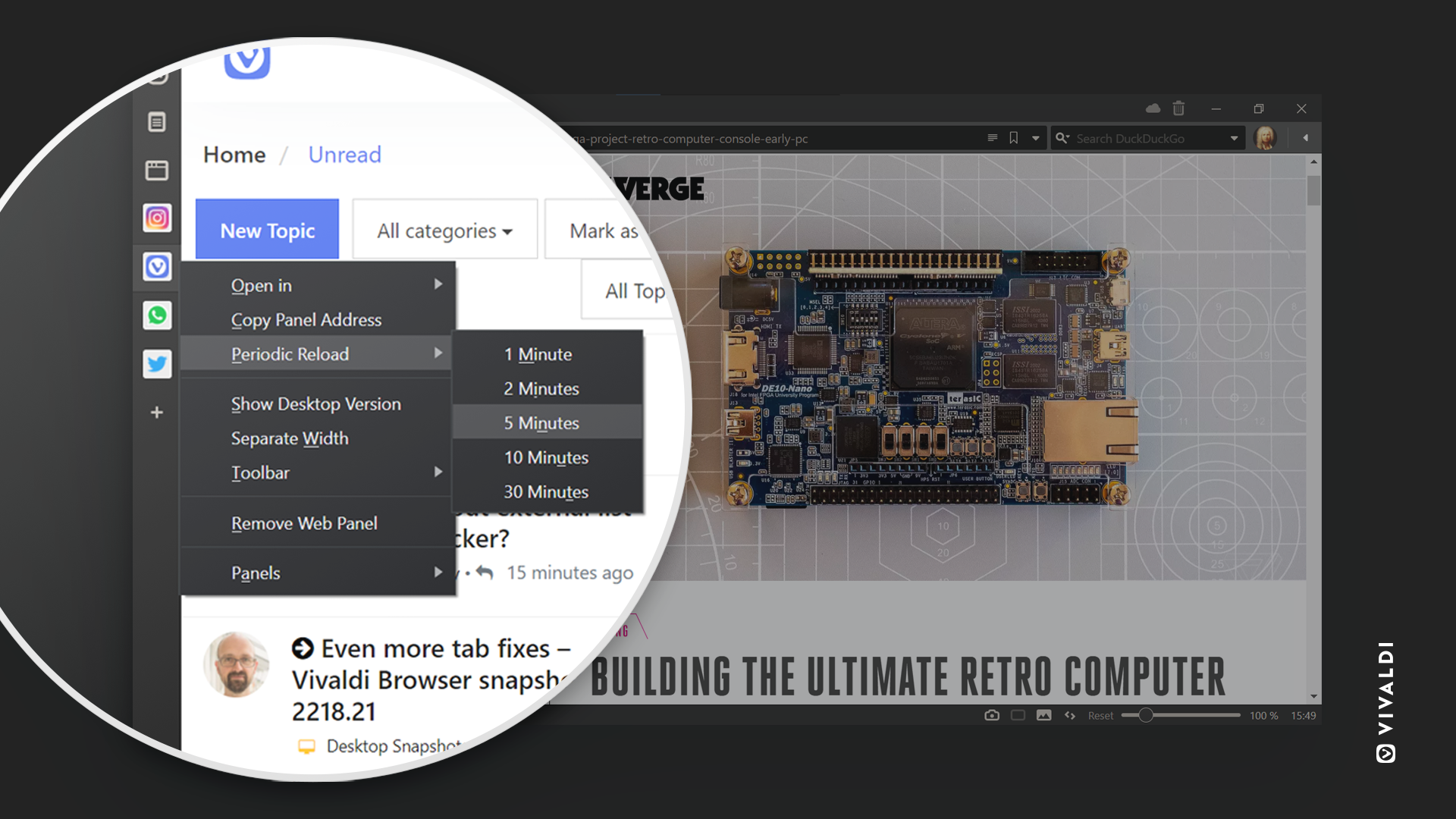This screenshot has height=819, width=1456.
Task: Collapse the side panel arrow toggle
Action: (1305, 138)
